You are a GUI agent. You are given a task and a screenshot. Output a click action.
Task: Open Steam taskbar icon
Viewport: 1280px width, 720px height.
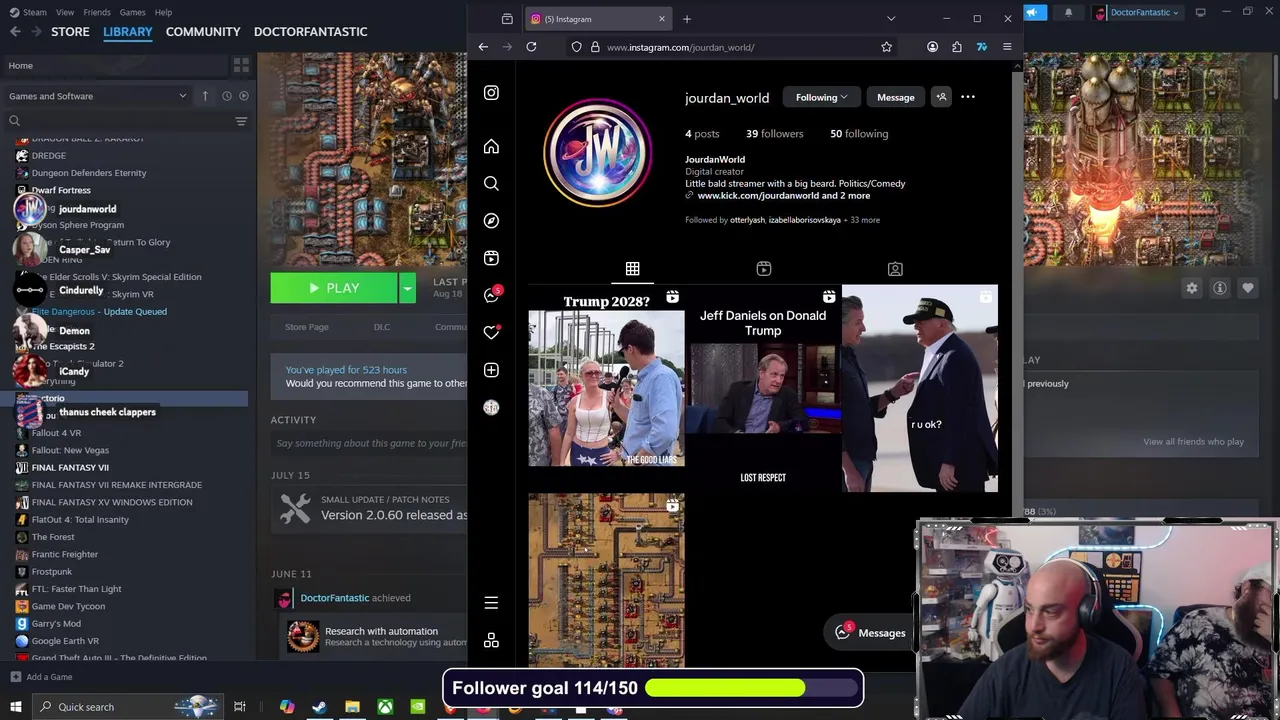(319, 707)
